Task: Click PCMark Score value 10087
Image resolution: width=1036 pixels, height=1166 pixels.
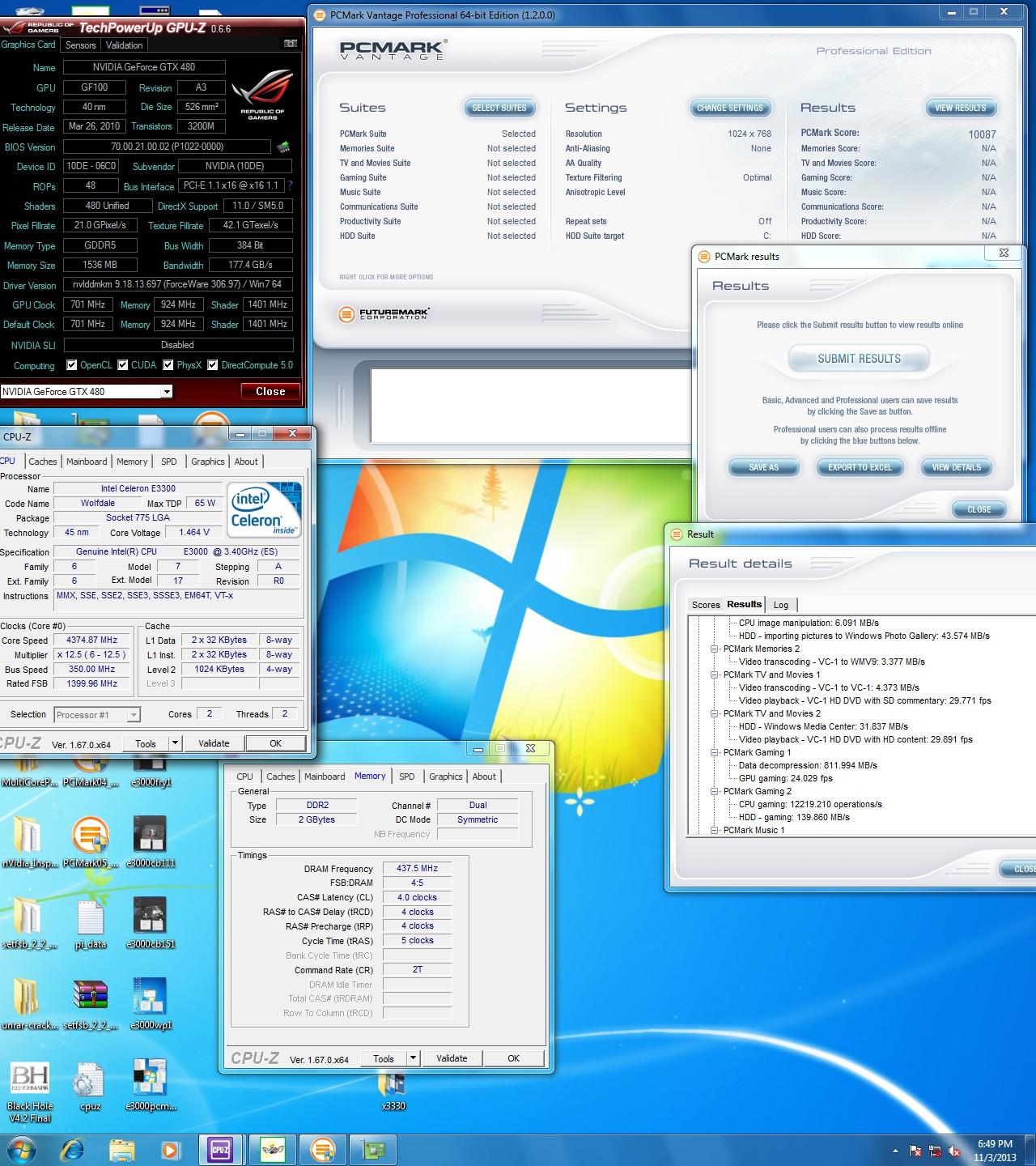Action: (982, 134)
